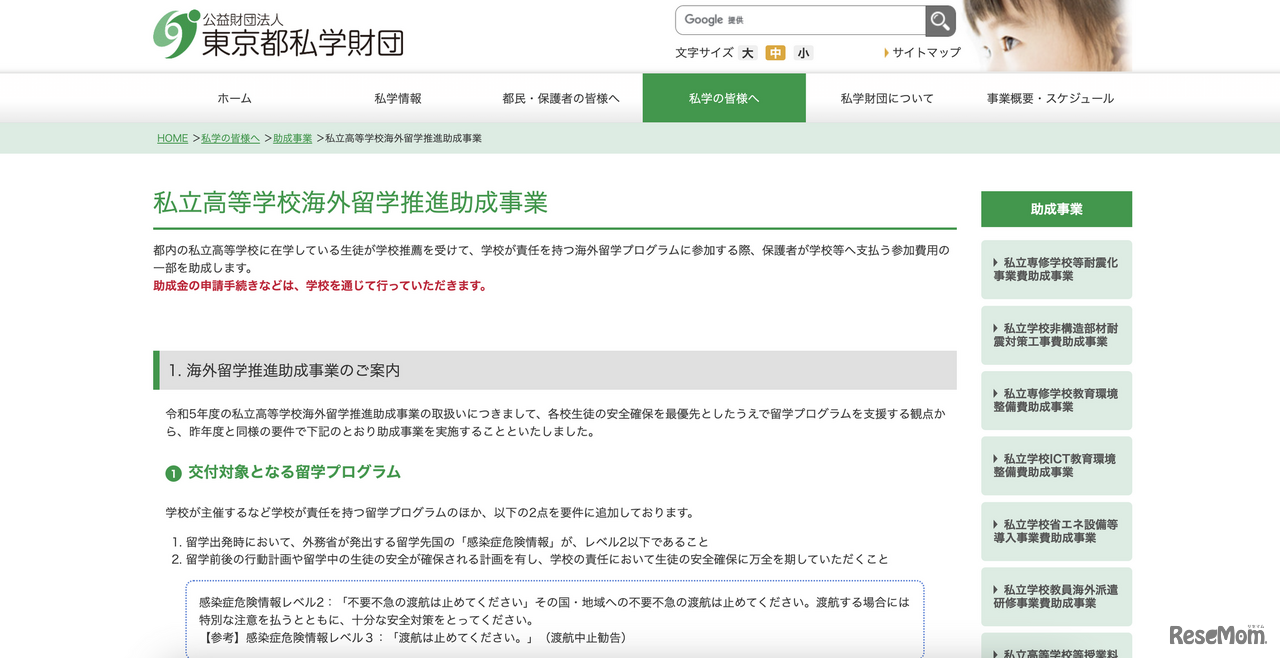The height and width of the screenshot is (658, 1280).
Task: Click the triangle icon on 私立学校ICT教育環境整備費助成事業
Action: [x=995, y=458]
